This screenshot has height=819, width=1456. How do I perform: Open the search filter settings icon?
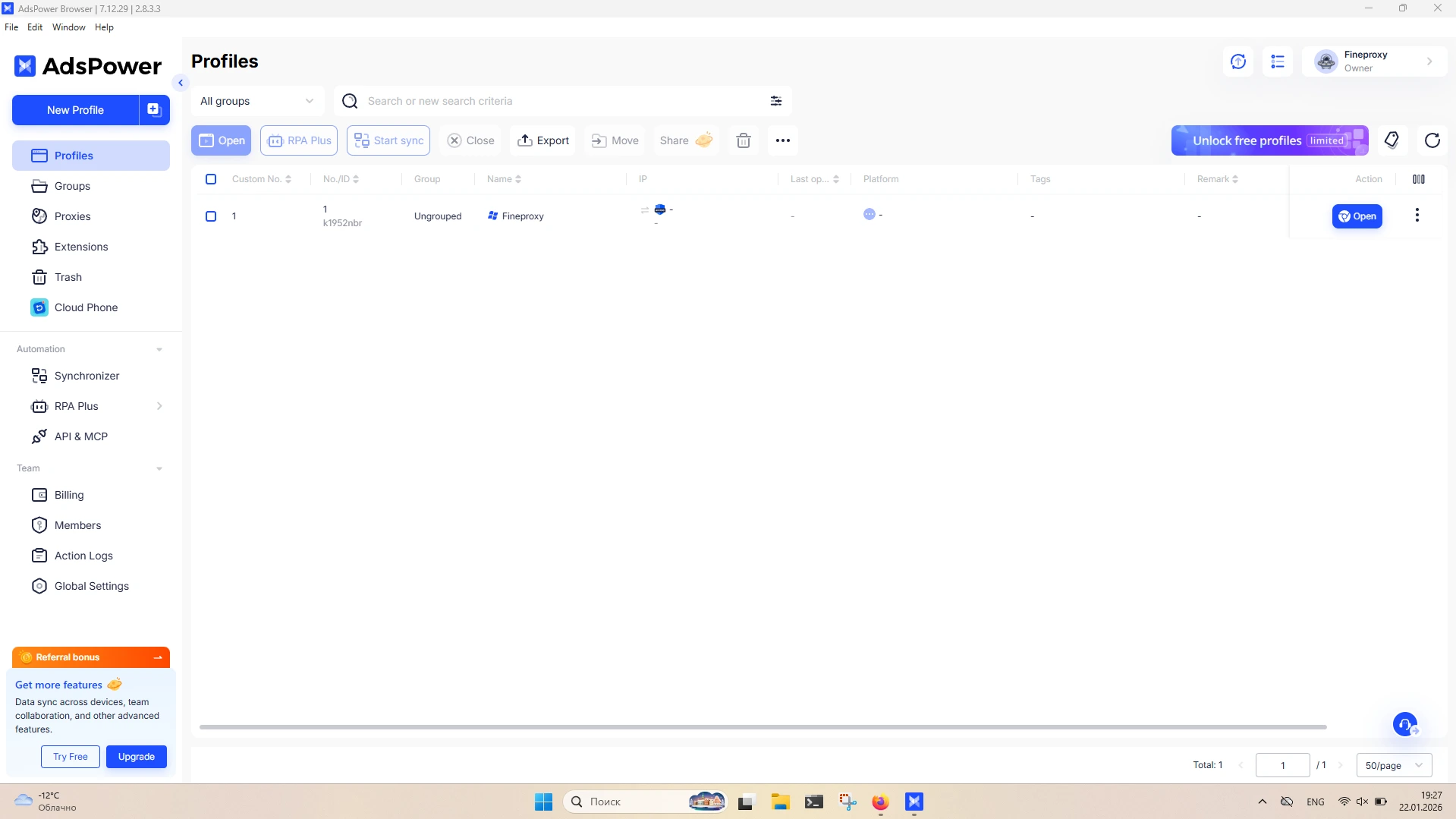tap(776, 101)
